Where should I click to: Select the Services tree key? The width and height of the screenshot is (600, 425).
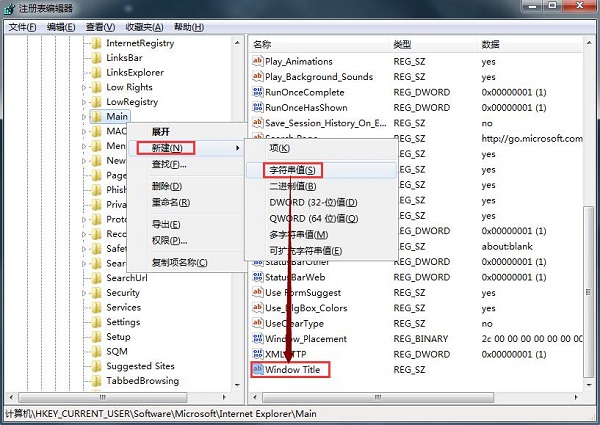(x=123, y=308)
